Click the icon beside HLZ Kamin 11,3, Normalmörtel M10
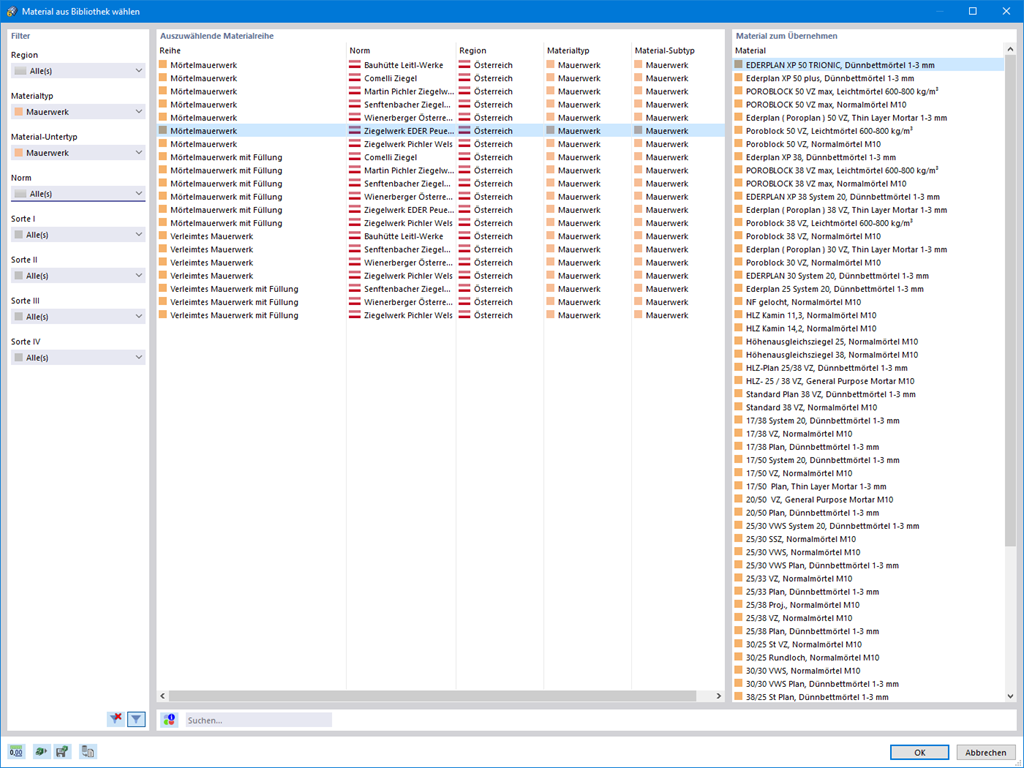This screenshot has width=1024, height=768. coord(739,315)
